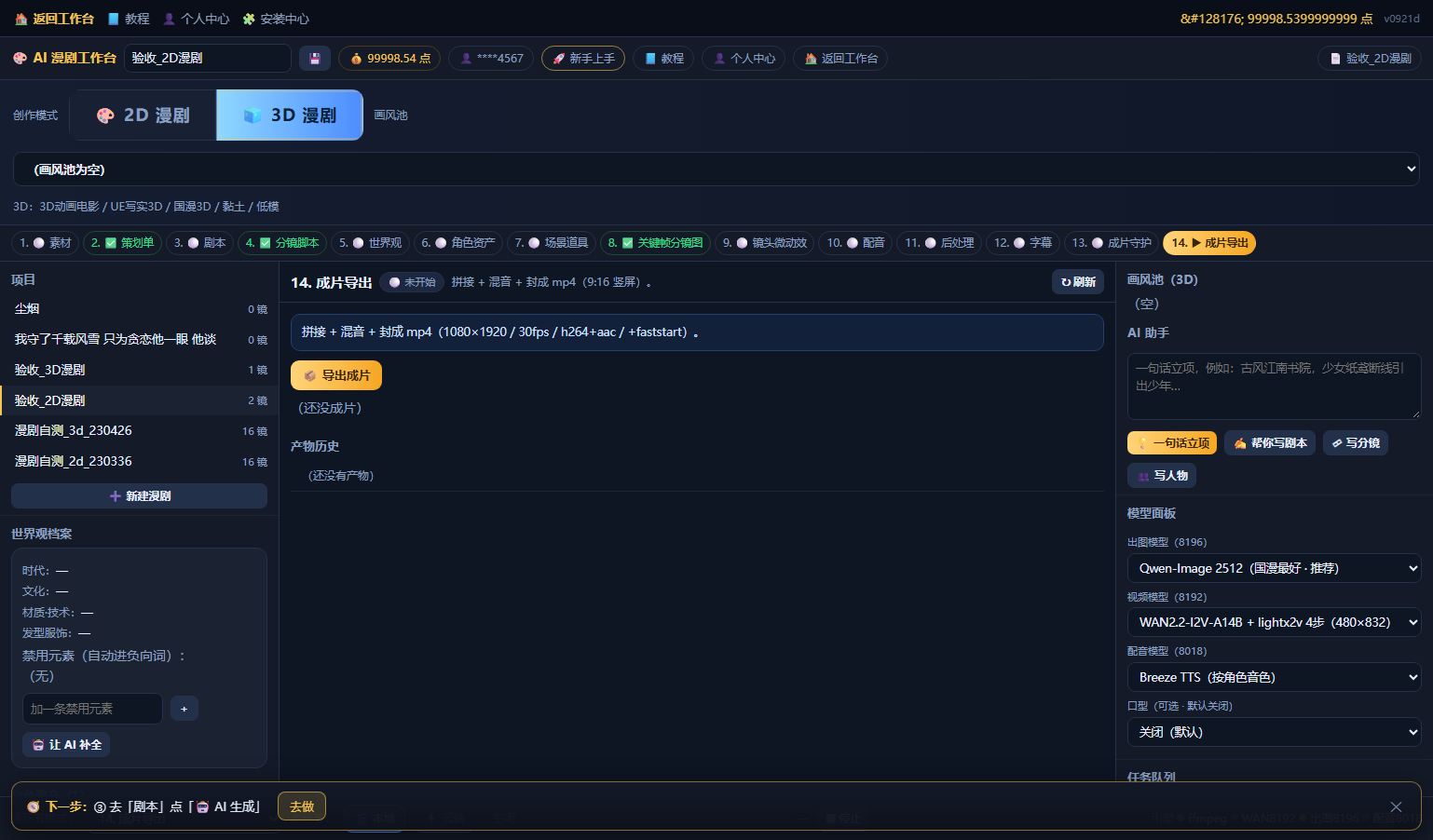
Task: Click the 写分镜 button
Action: tap(1356, 443)
